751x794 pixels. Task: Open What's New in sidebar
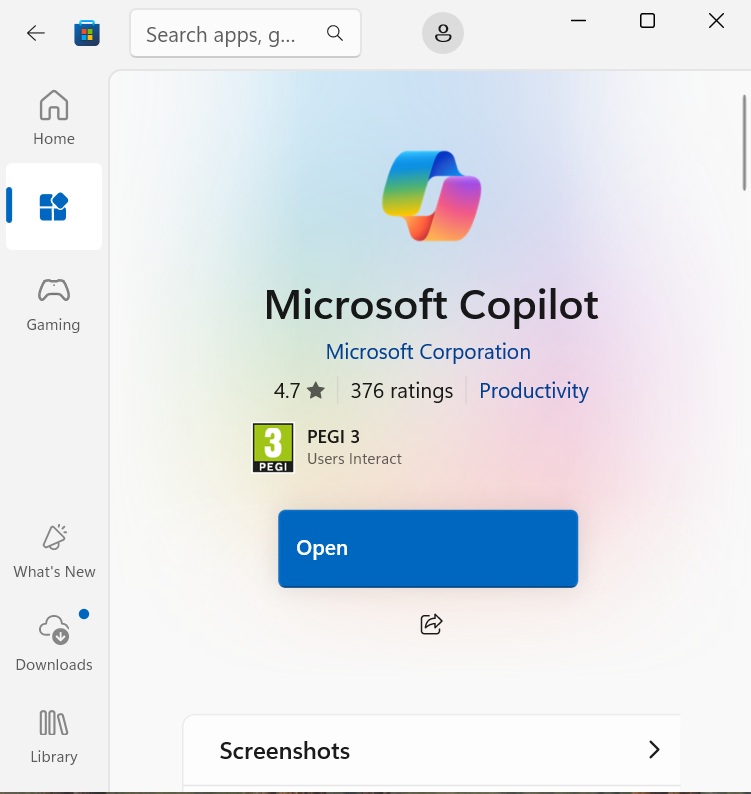pos(54,551)
